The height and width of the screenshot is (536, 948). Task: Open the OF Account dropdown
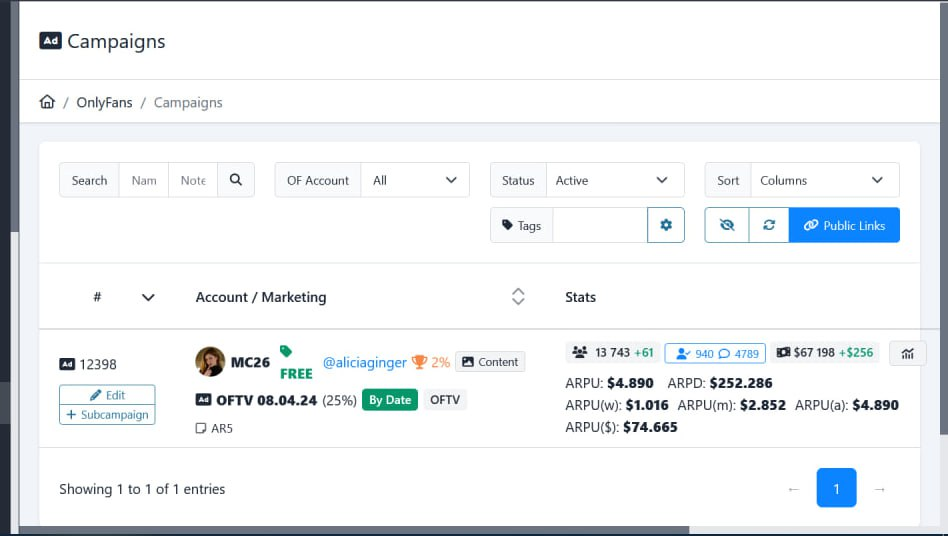click(414, 180)
